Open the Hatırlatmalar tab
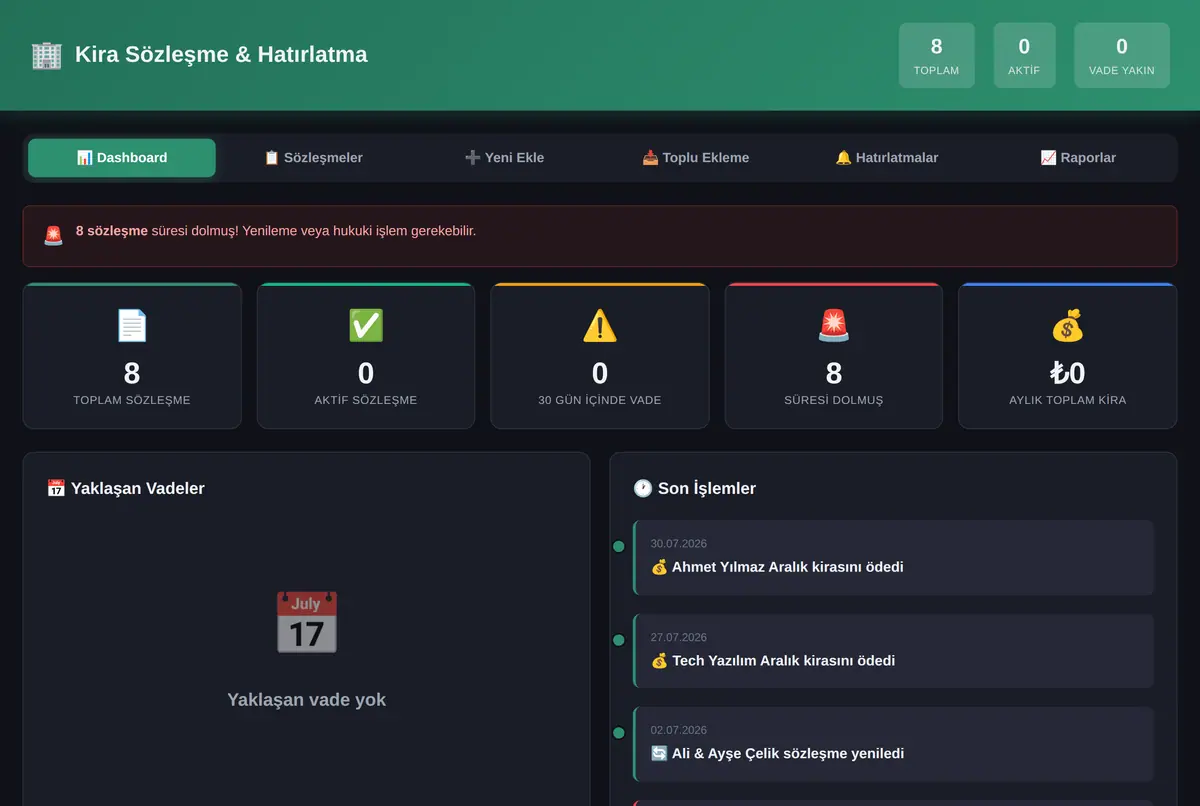 pos(887,158)
